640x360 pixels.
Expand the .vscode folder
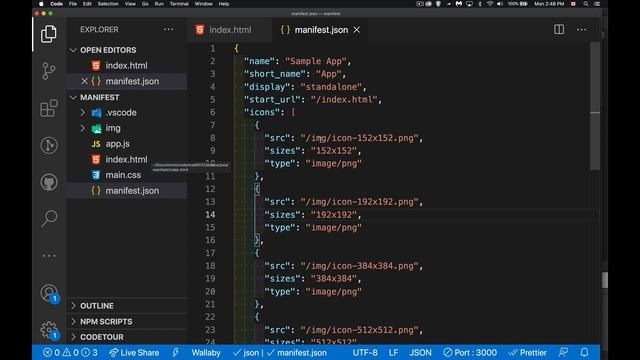tap(83, 112)
